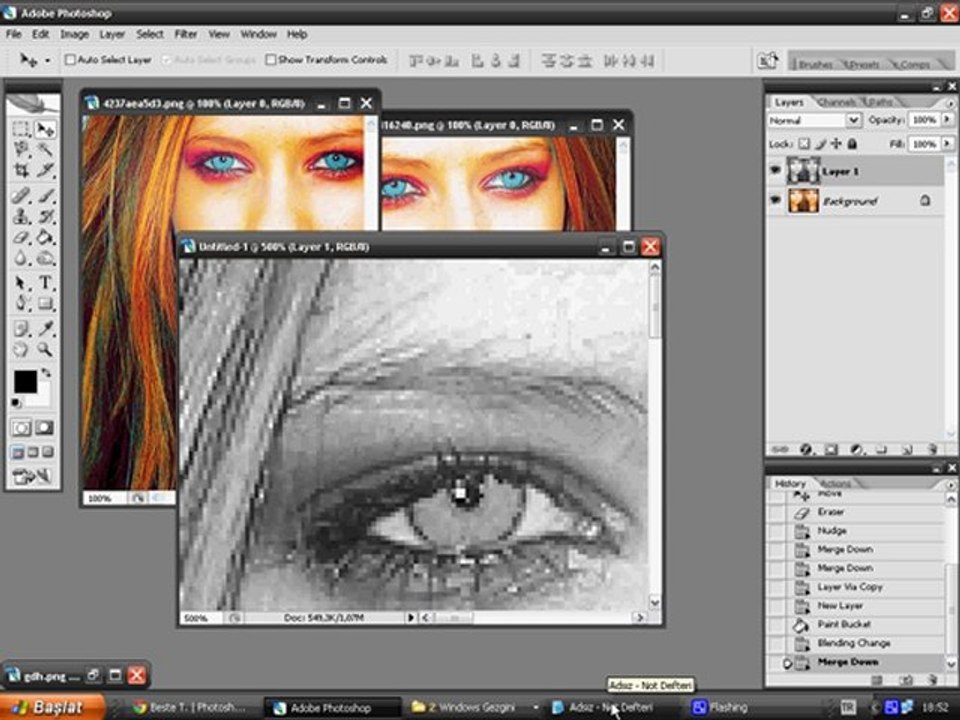Select the History Brush tool
Image resolution: width=960 pixels, height=720 pixels.
(x=45, y=216)
